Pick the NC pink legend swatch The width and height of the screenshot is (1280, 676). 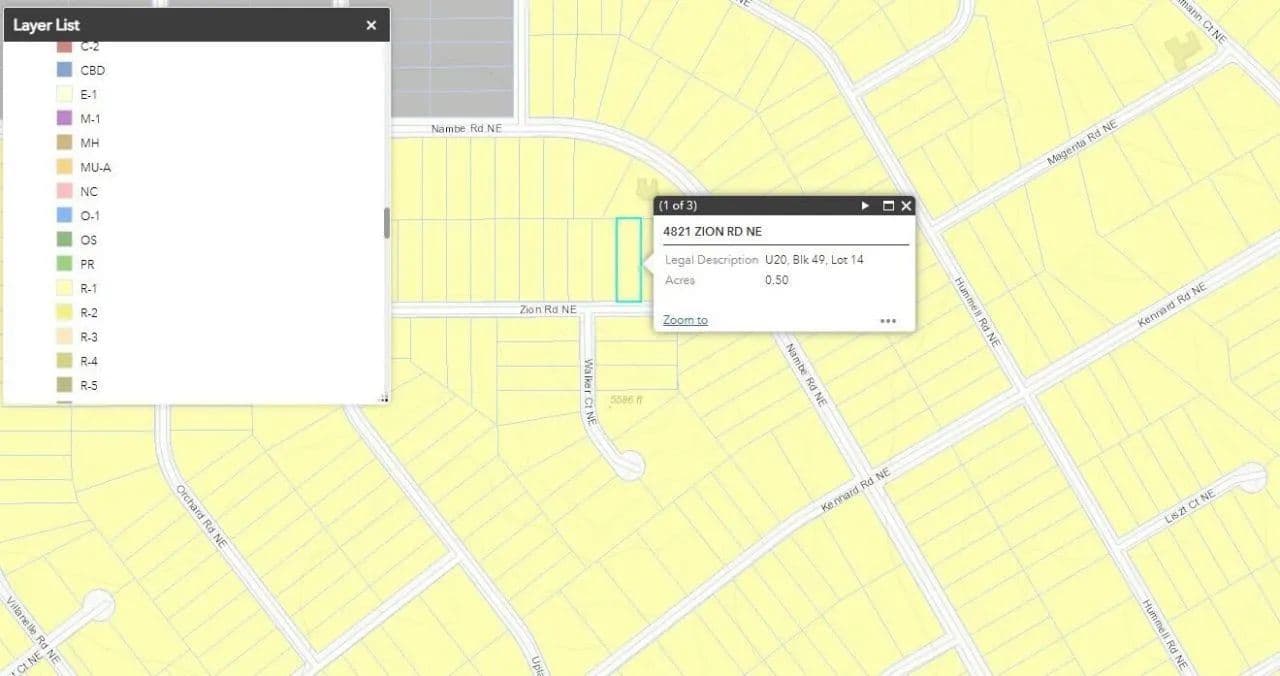pos(64,191)
